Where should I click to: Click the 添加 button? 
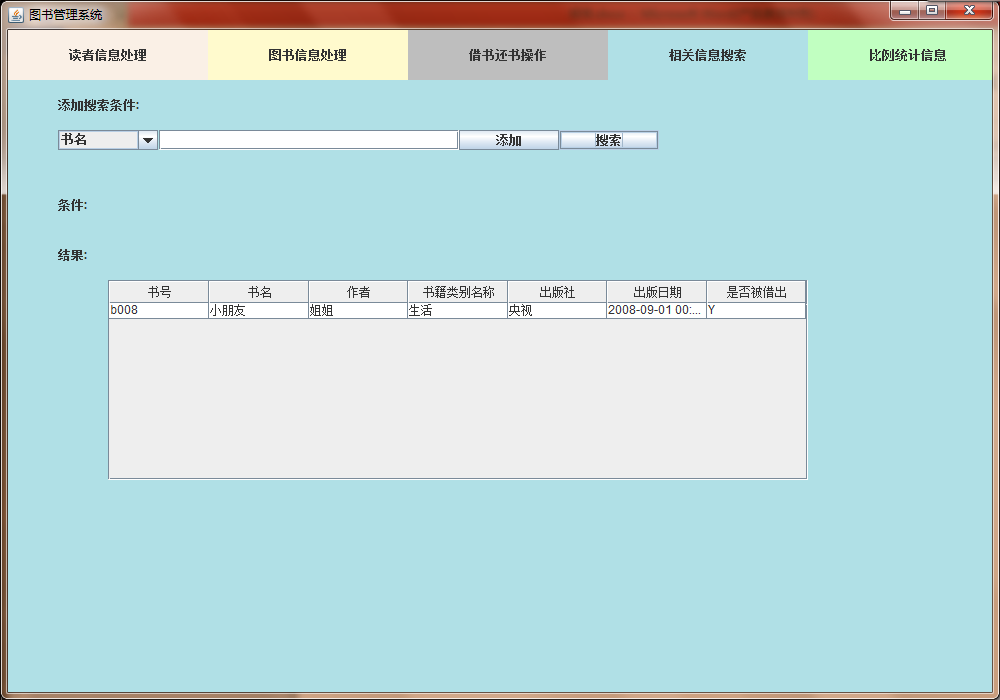pos(509,140)
